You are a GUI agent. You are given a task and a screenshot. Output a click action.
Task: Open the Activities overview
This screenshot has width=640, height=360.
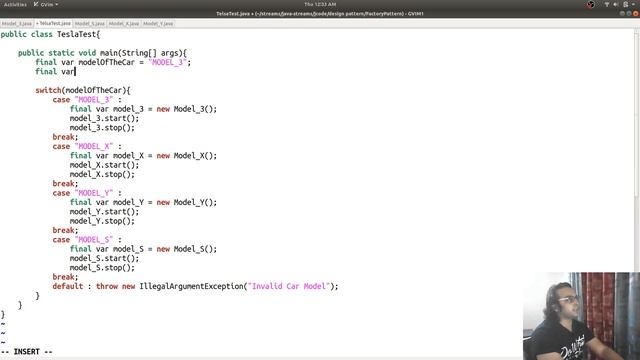pos(15,4)
